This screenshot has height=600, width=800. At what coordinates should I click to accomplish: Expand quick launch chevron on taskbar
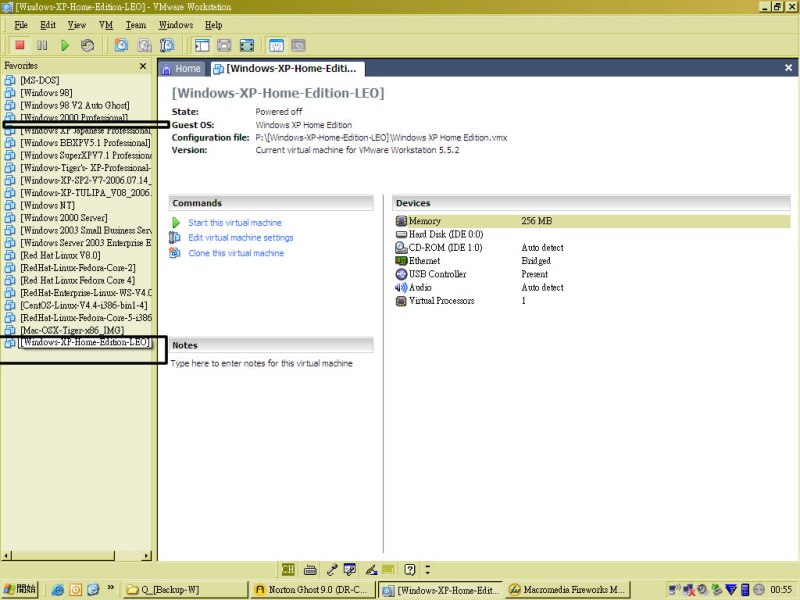tap(111, 588)
